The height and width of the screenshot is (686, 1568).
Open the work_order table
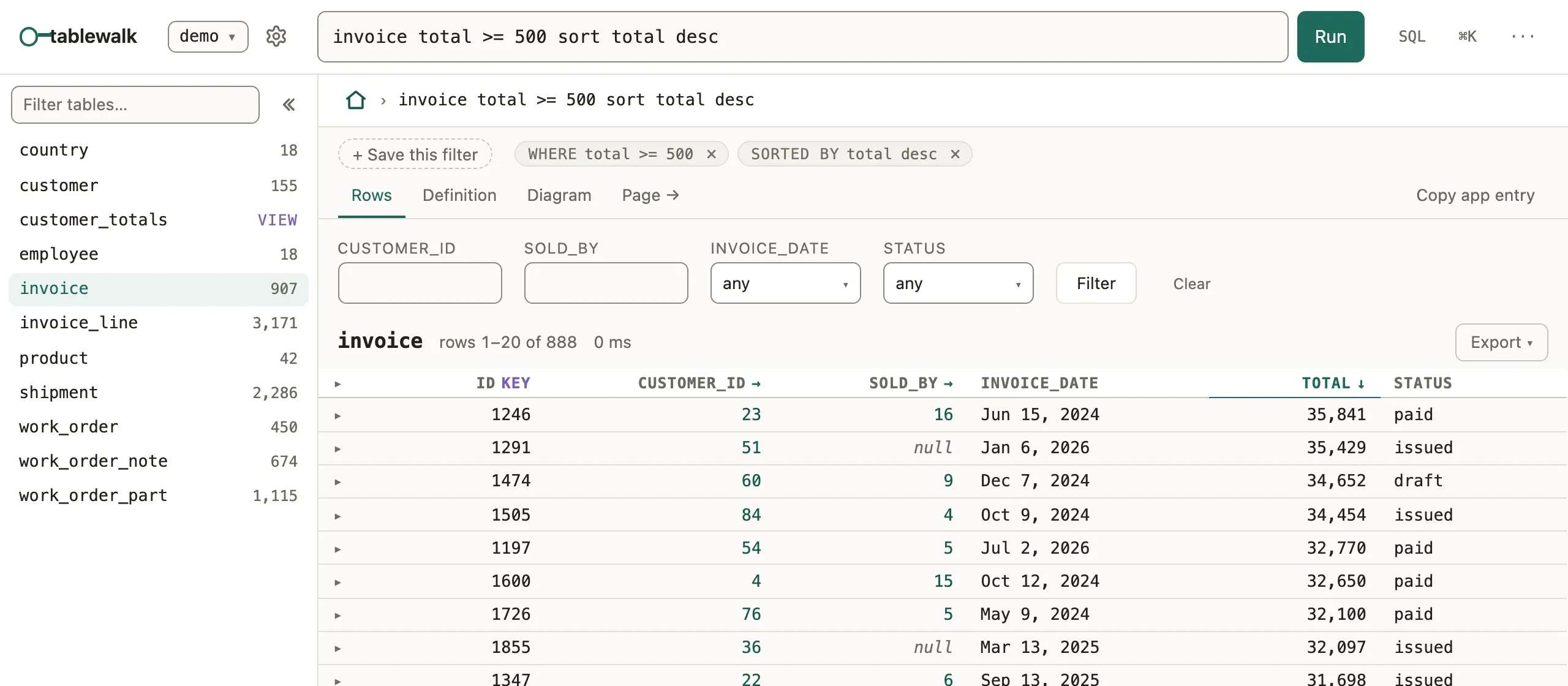click(x=158, y=427)
